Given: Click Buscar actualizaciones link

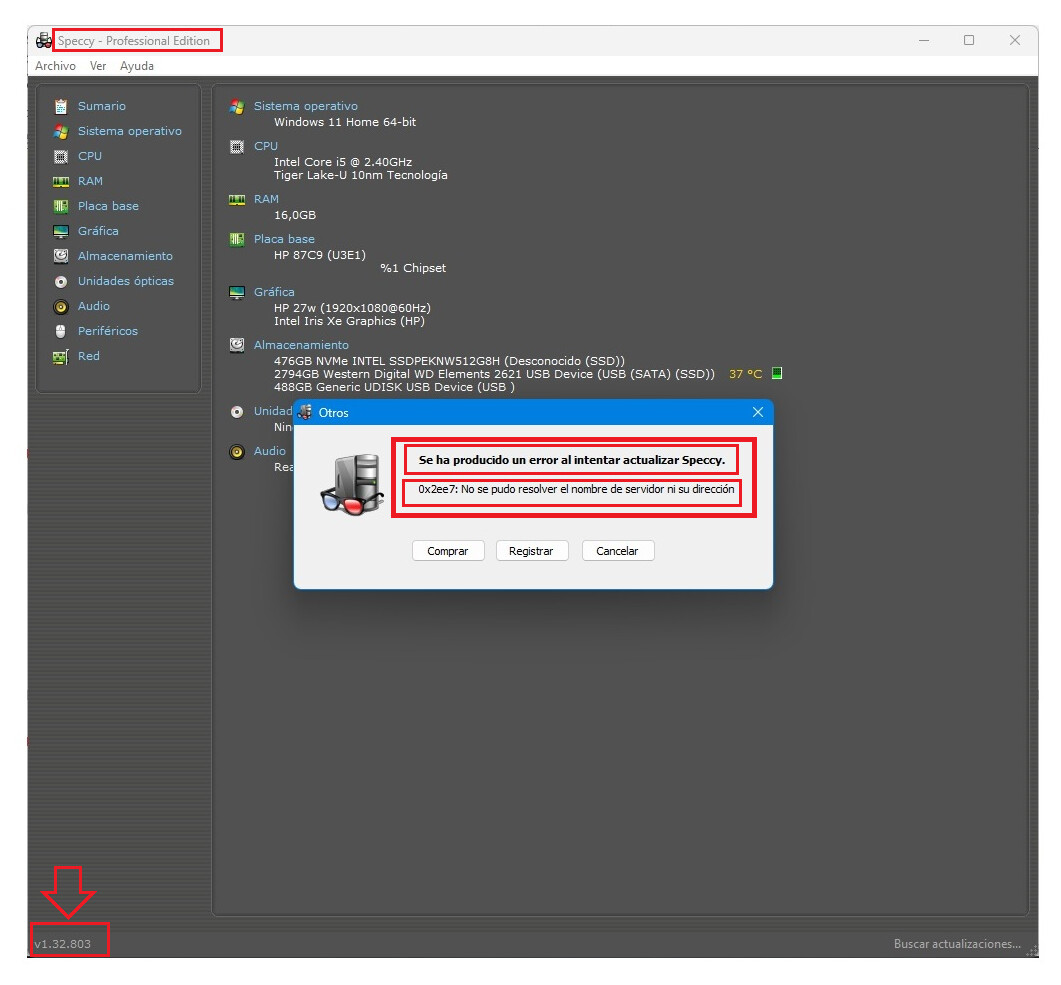Looking at the screenshot, I should tap(957, 944).
